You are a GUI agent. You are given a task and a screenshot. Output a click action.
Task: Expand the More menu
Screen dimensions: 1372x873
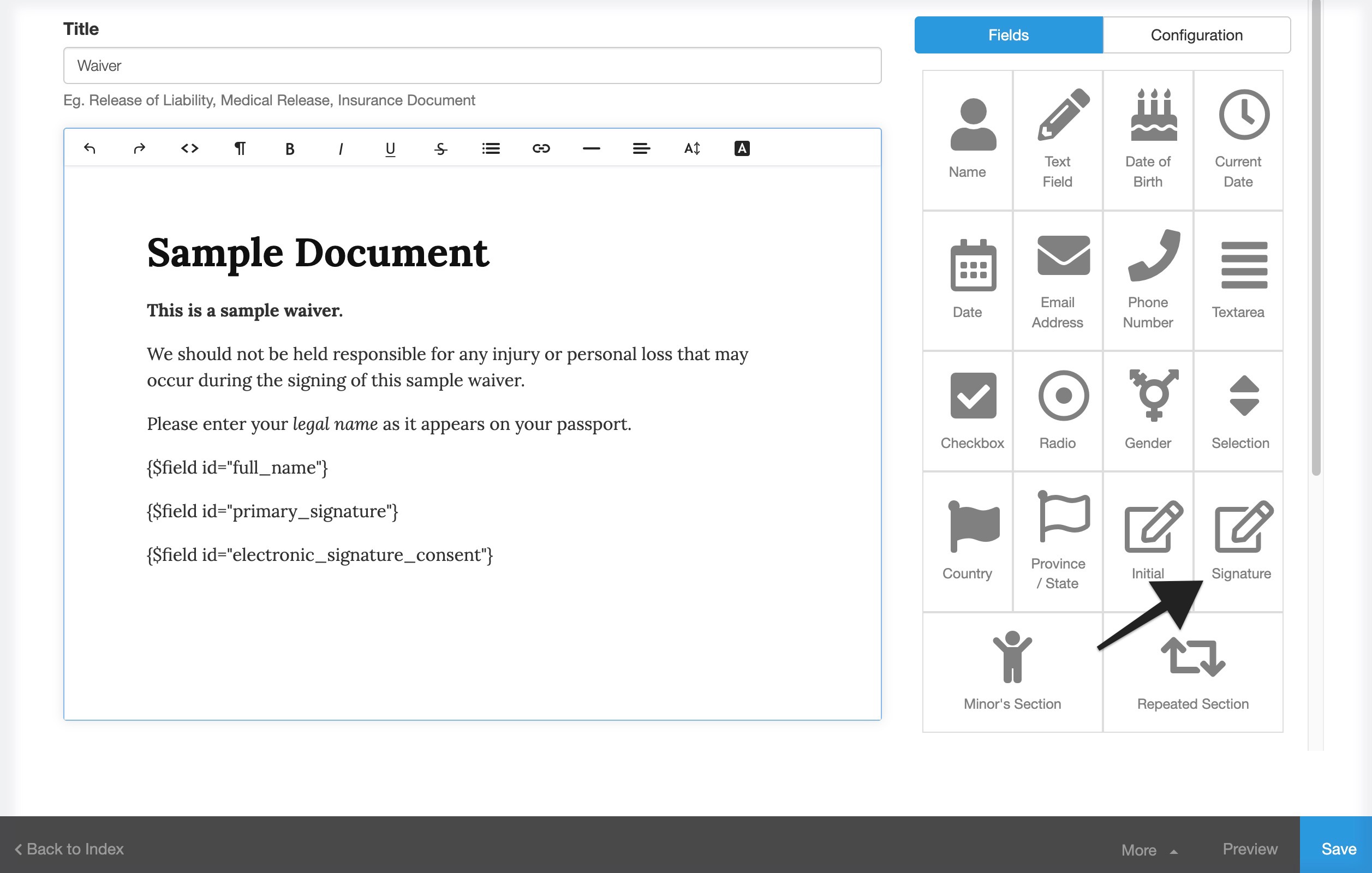1149,850
